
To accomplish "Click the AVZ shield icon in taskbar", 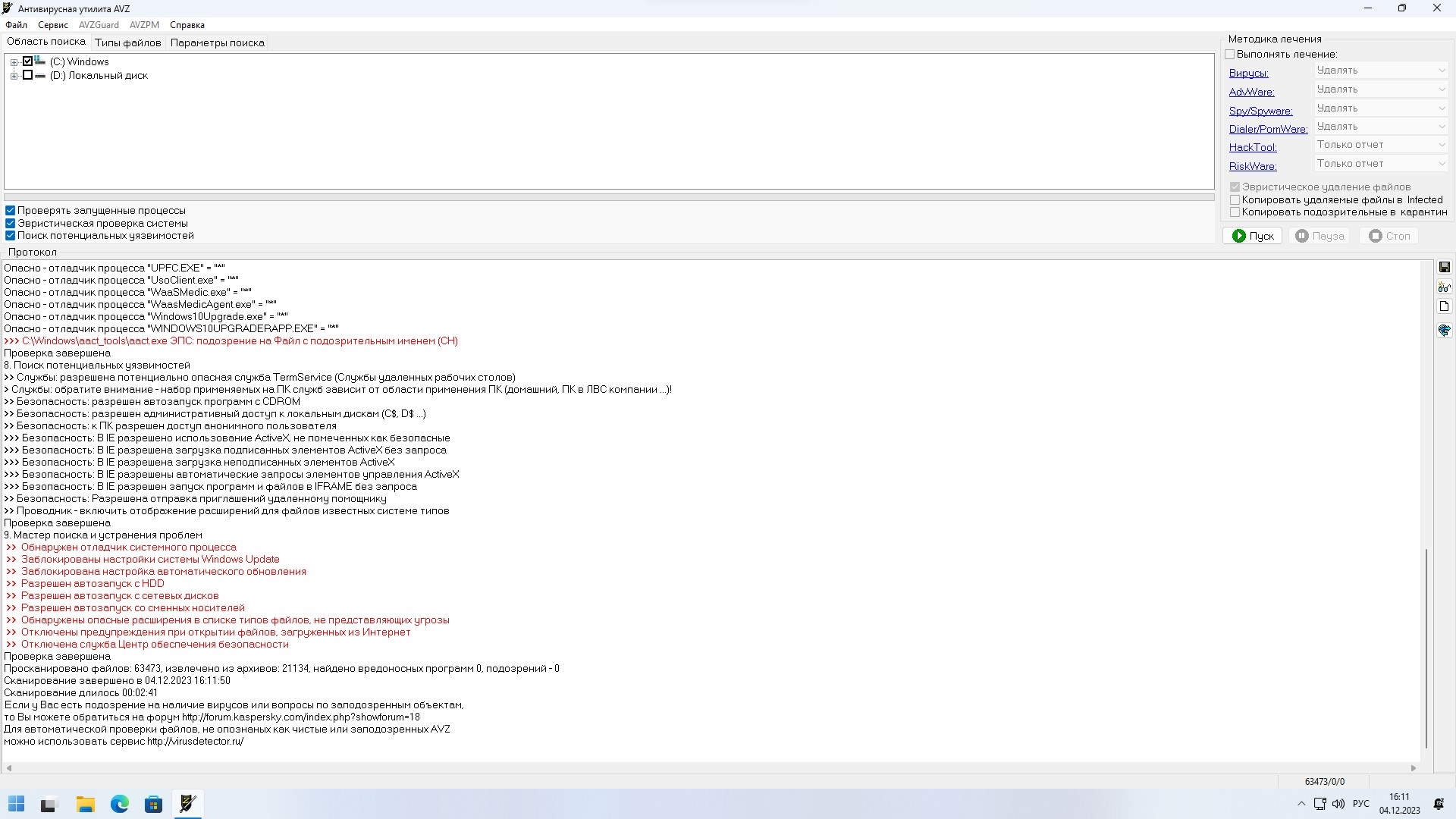I will pyautogui.click(x=187, y=804).
